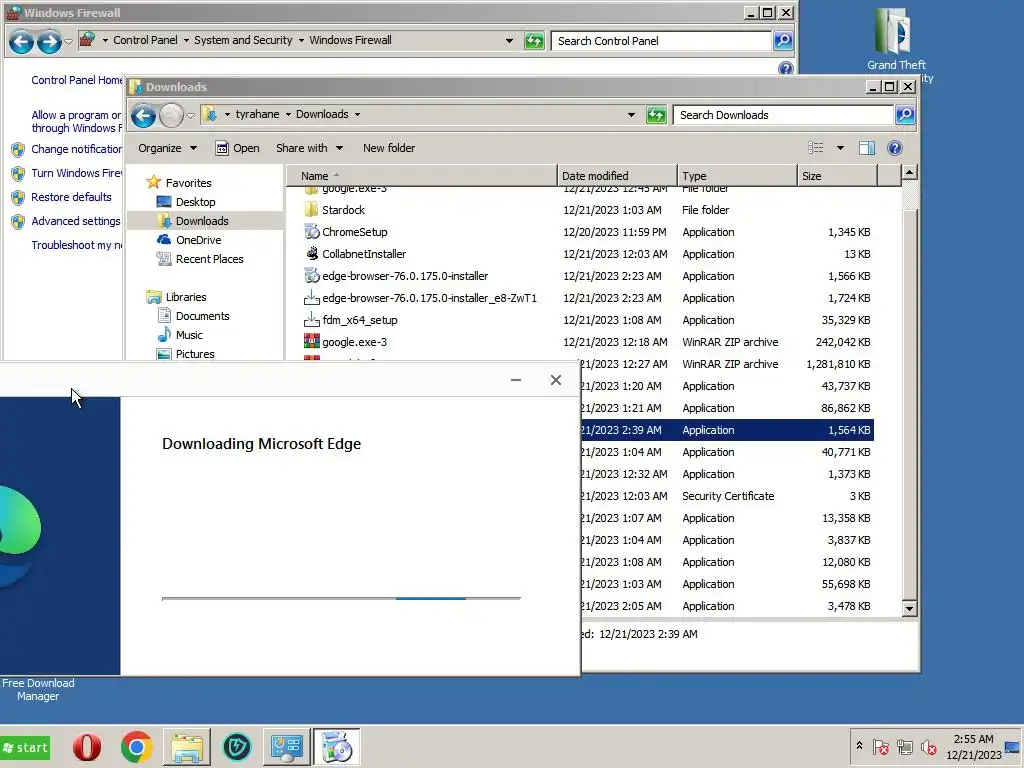Select Desktop in Favorites
Viewport: 1024px width, 768px height.
[x=195, y=202]
